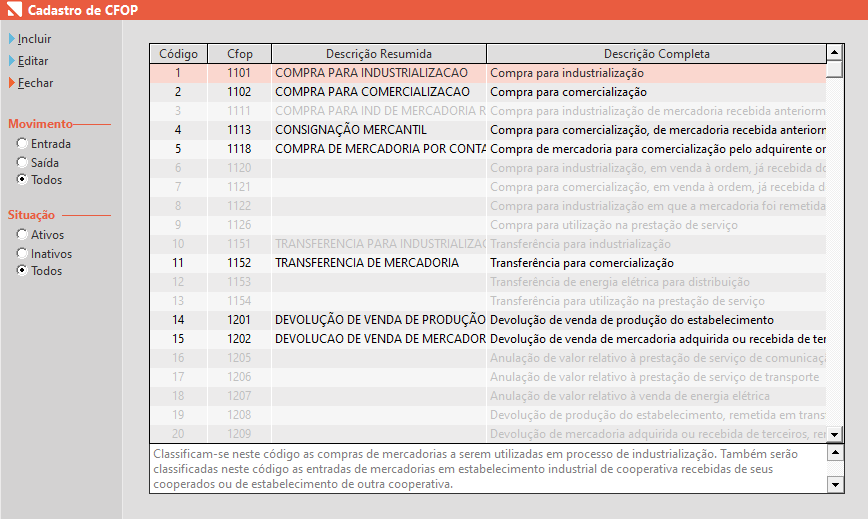
Task: Click Cfop cell 1206
Action: 239,377
